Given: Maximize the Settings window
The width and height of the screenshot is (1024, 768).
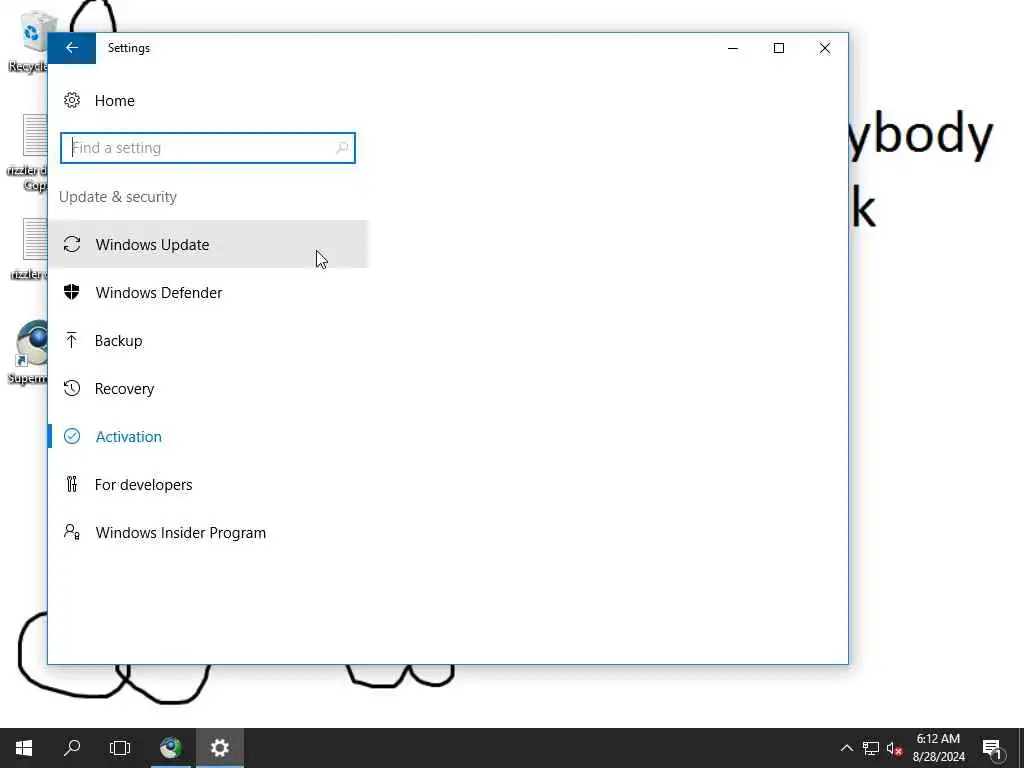Looking at the screenshot, I should coord(778,48).
